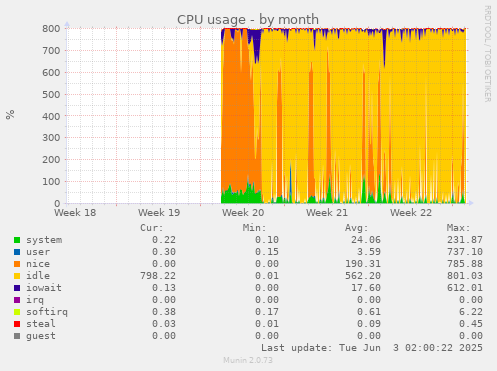
Task: Click the '%' y-axis unit label
Action: 10,114
